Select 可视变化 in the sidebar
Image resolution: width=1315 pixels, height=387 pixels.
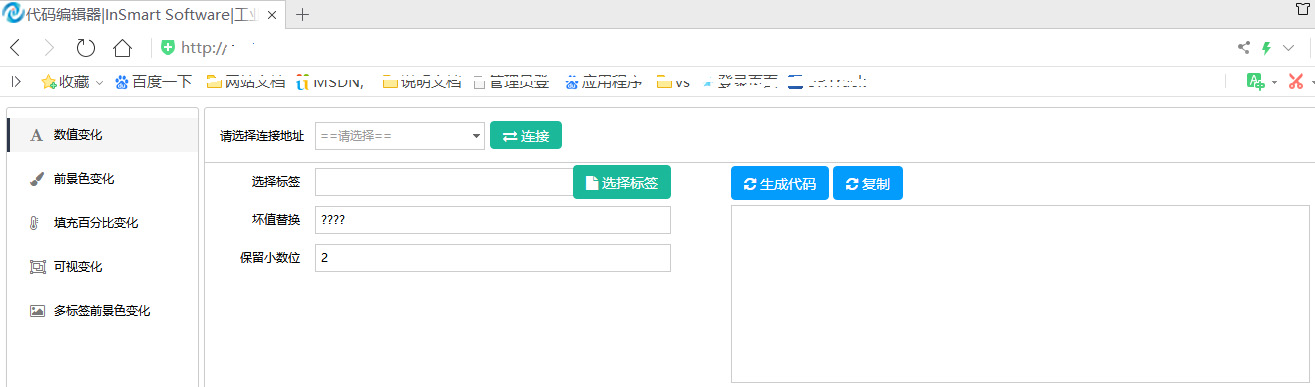tap(102, 267)
